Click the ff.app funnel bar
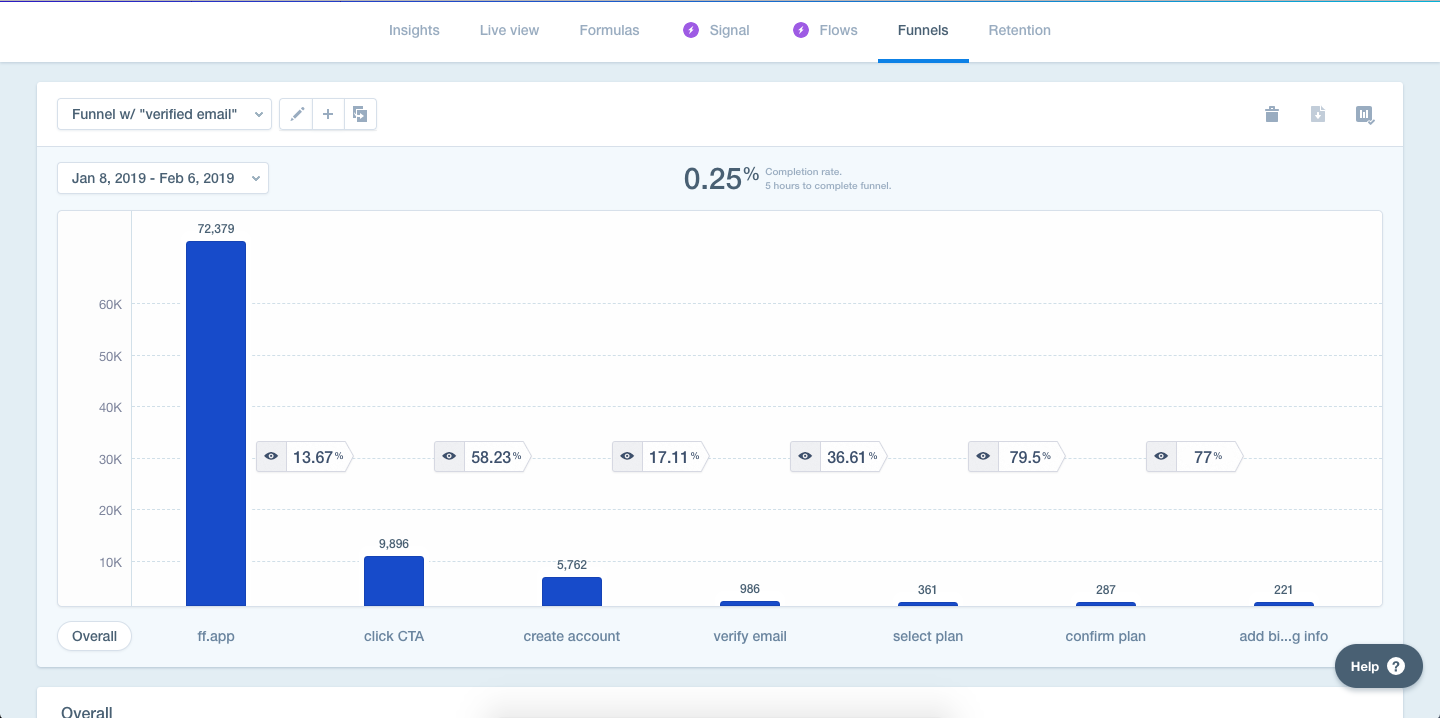 (216, 423)
